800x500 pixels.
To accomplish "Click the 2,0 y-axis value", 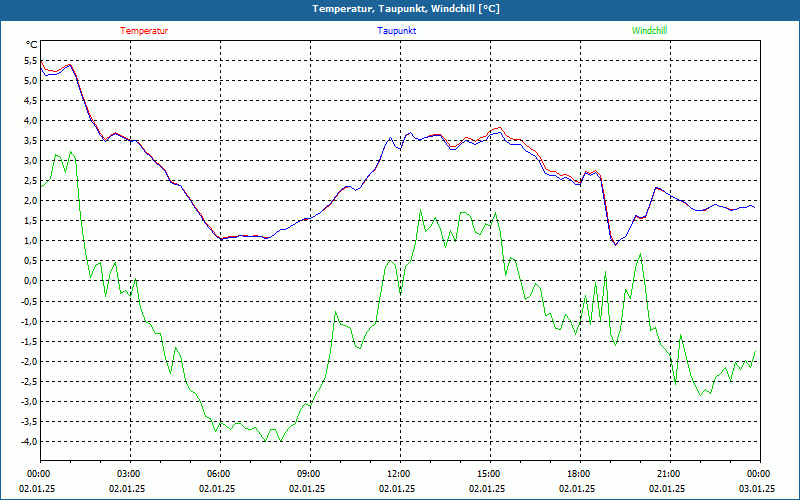I will click(31, 201).
